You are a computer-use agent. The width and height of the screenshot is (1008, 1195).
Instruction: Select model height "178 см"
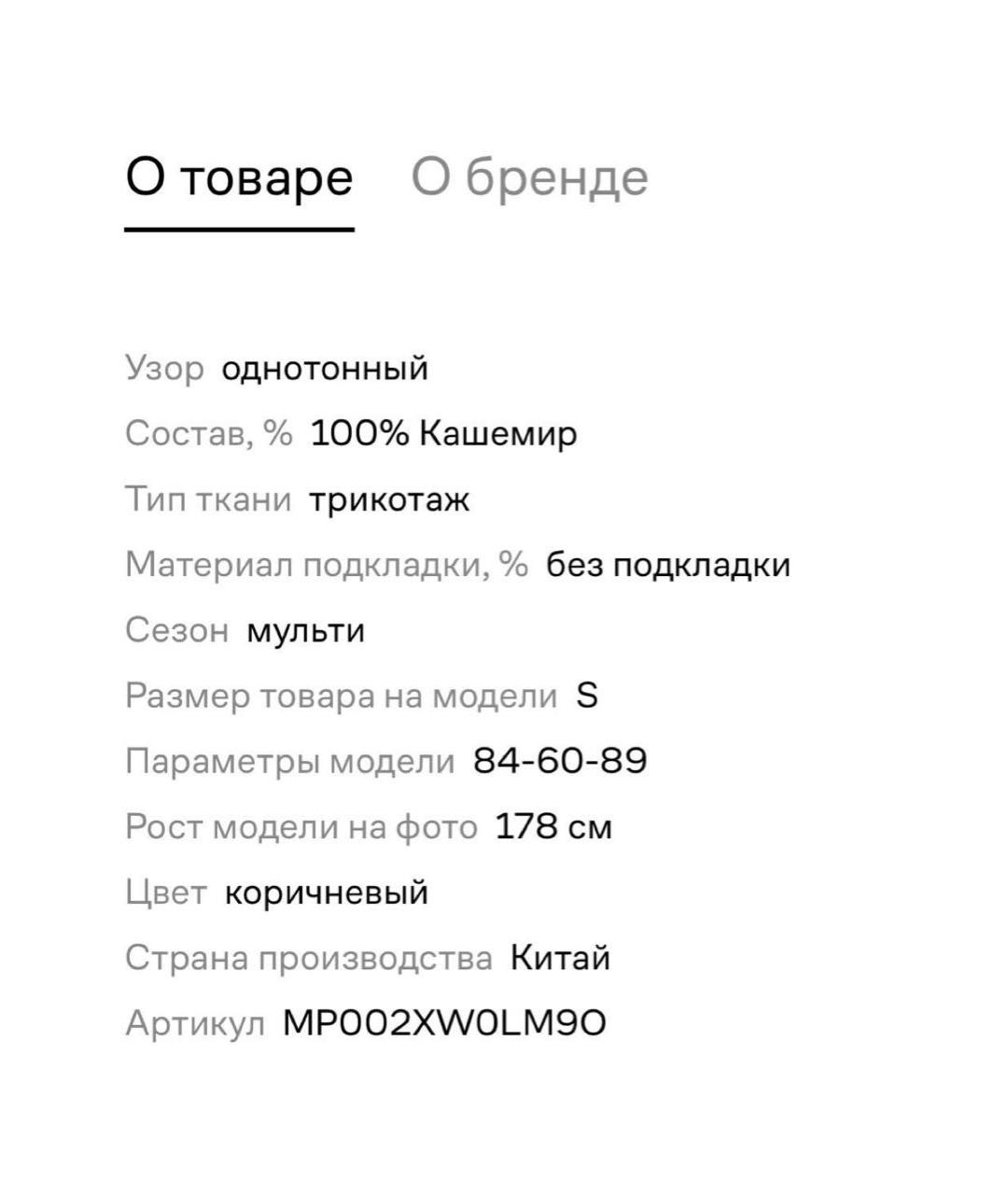click(x=554, y=825)
